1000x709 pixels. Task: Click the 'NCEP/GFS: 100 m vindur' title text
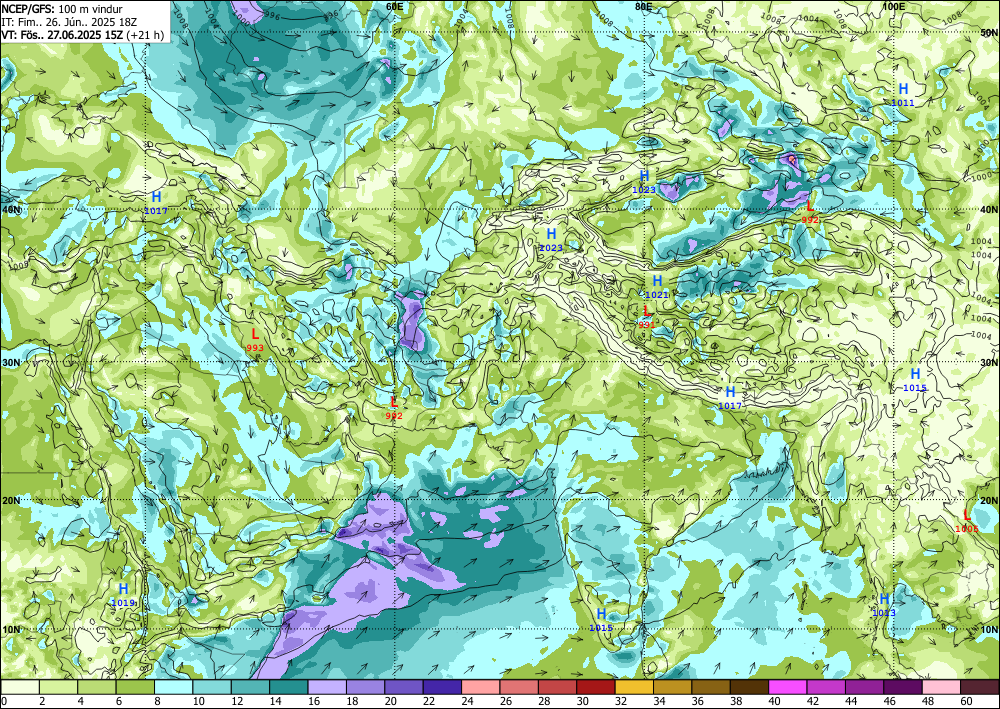[62, 9]
